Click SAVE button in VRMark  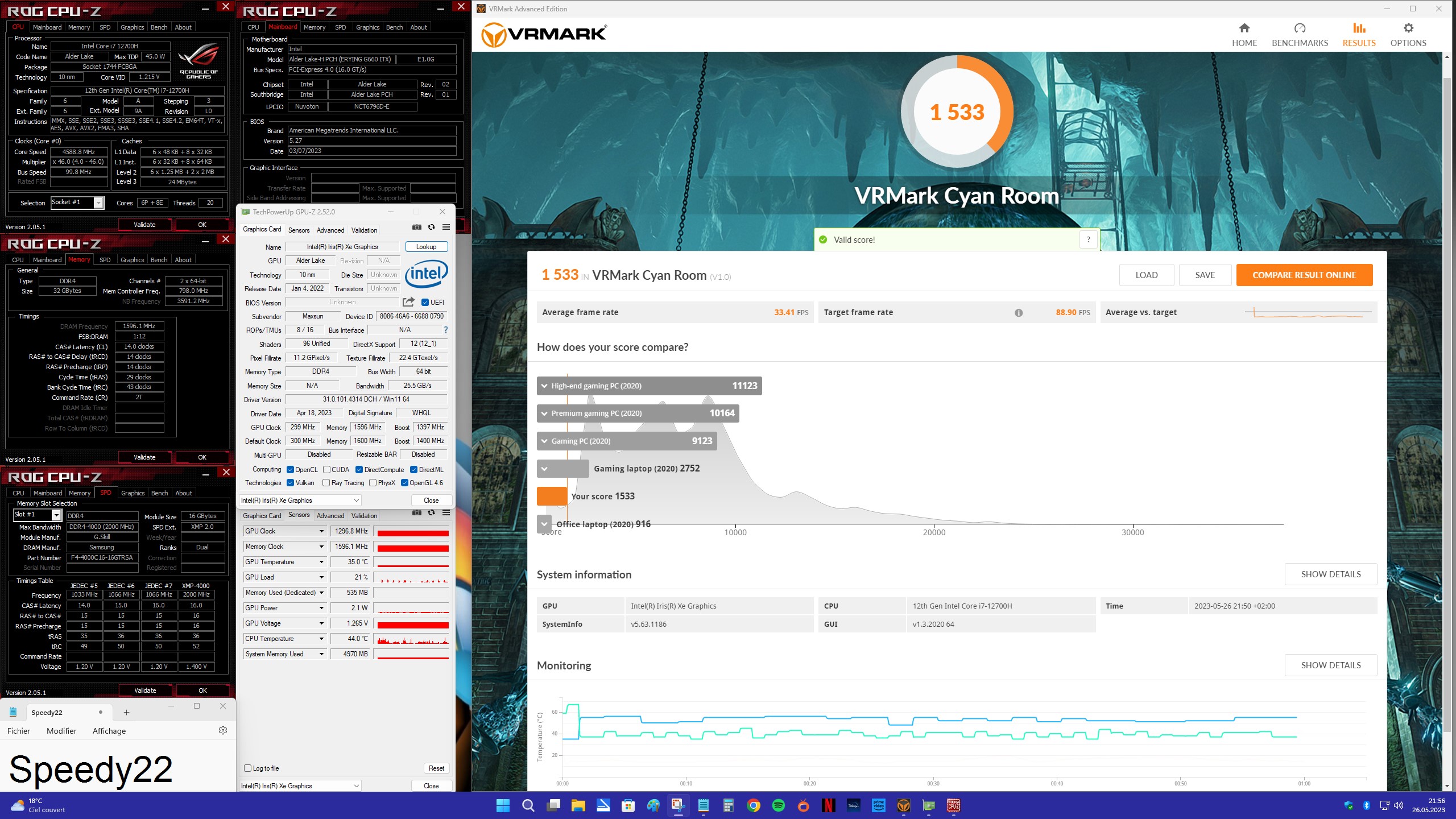click(x=1205, y=275)
